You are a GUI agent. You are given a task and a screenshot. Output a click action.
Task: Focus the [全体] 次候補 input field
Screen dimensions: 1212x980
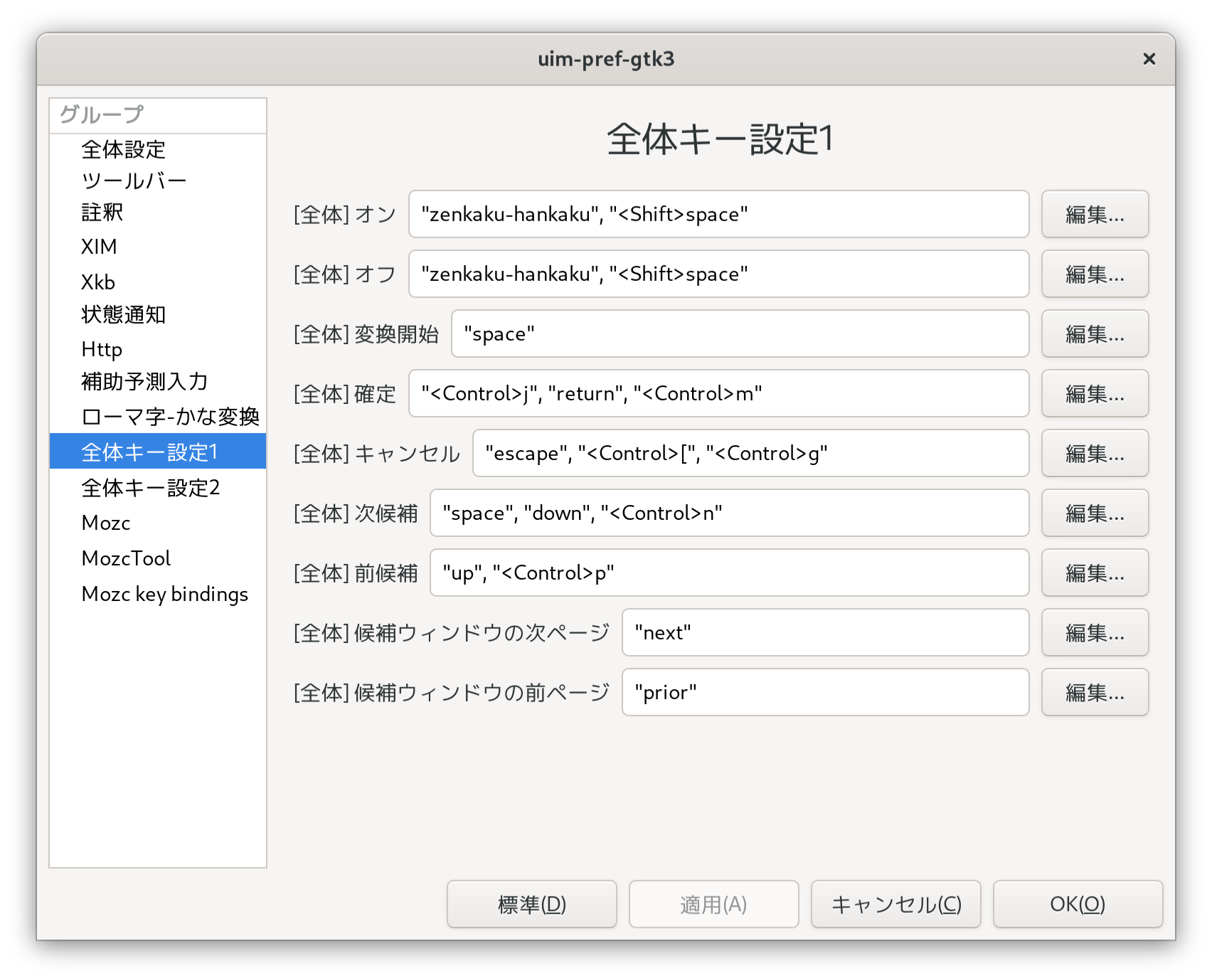[x=729, y=513]
